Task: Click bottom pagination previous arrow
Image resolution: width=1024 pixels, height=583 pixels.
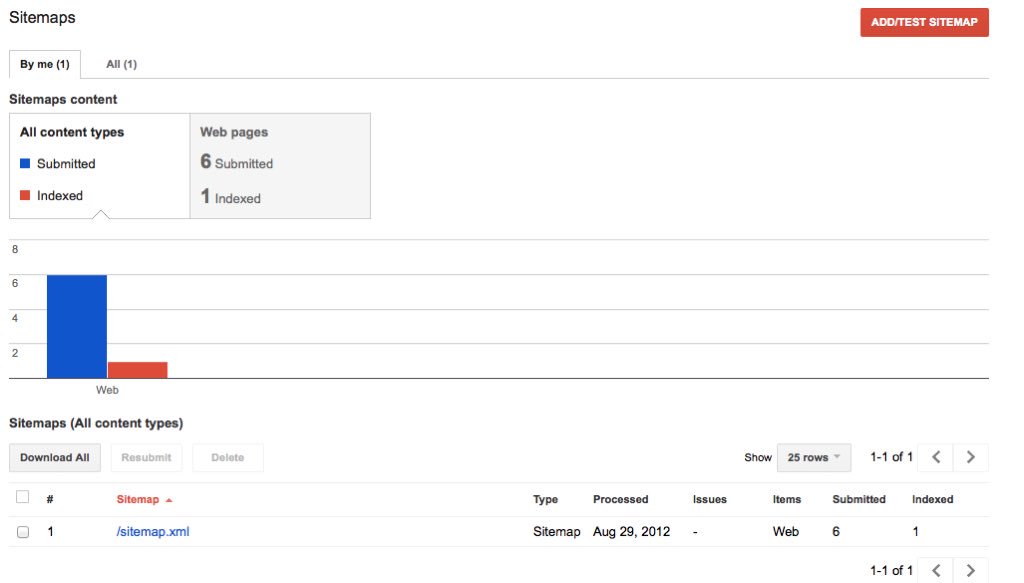Action: click(x=936, y=570)
